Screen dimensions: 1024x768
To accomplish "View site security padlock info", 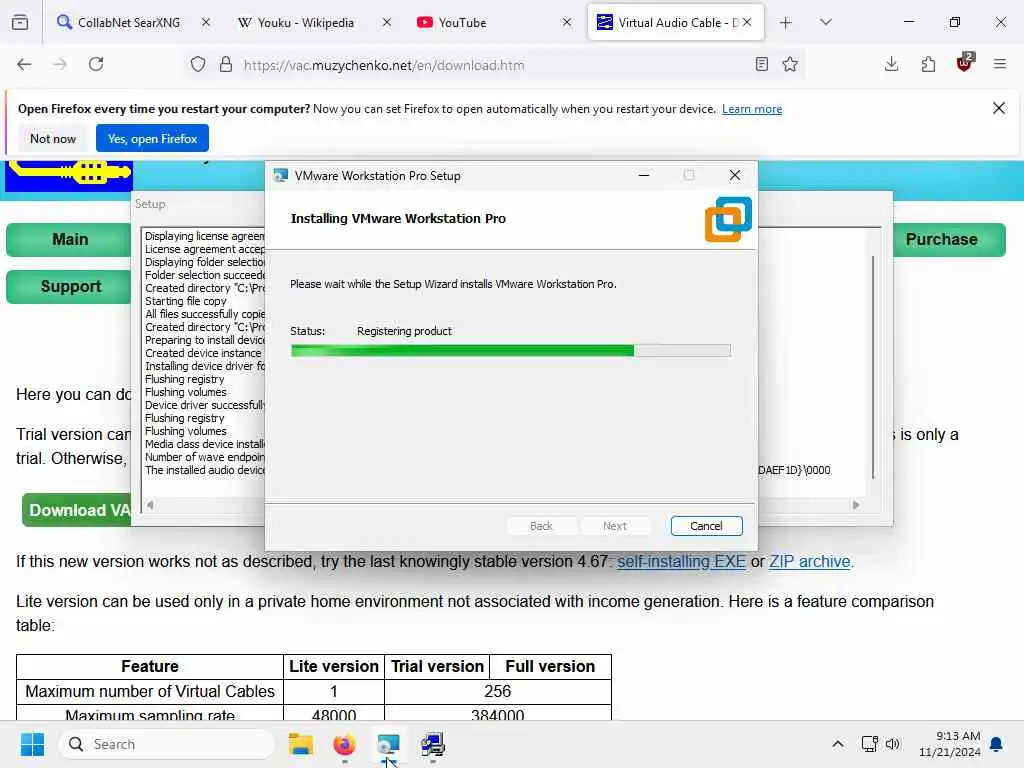I will (x=226, y=65).
